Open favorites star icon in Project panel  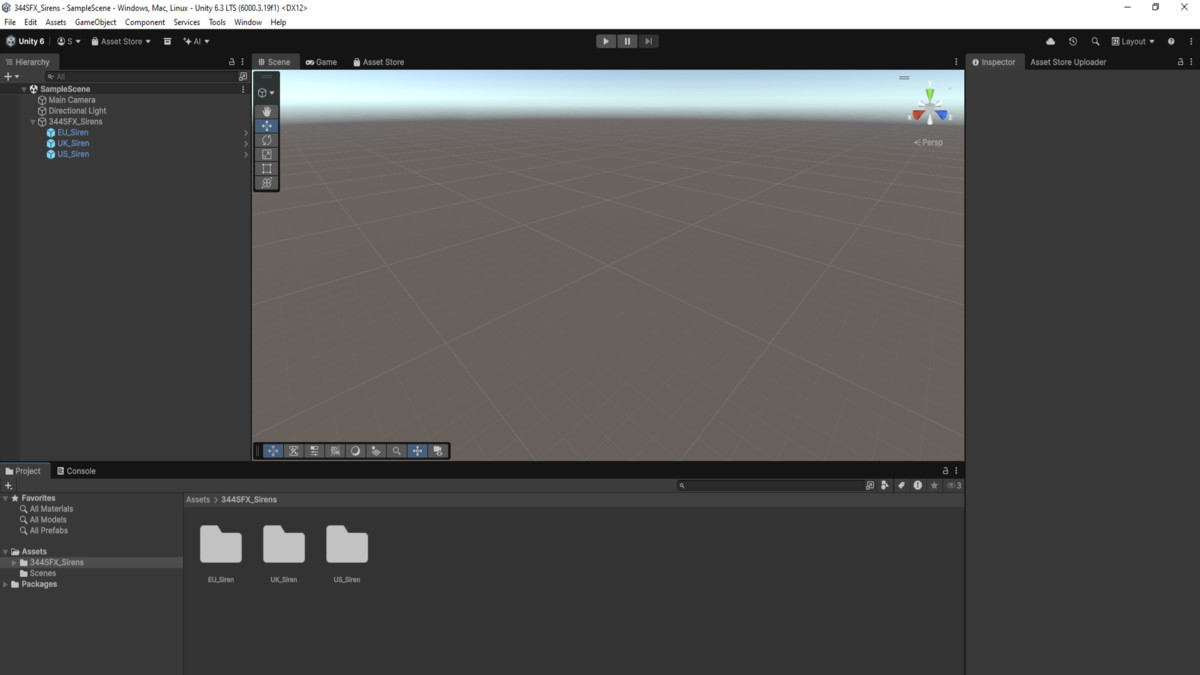click(x=934, y=485)
